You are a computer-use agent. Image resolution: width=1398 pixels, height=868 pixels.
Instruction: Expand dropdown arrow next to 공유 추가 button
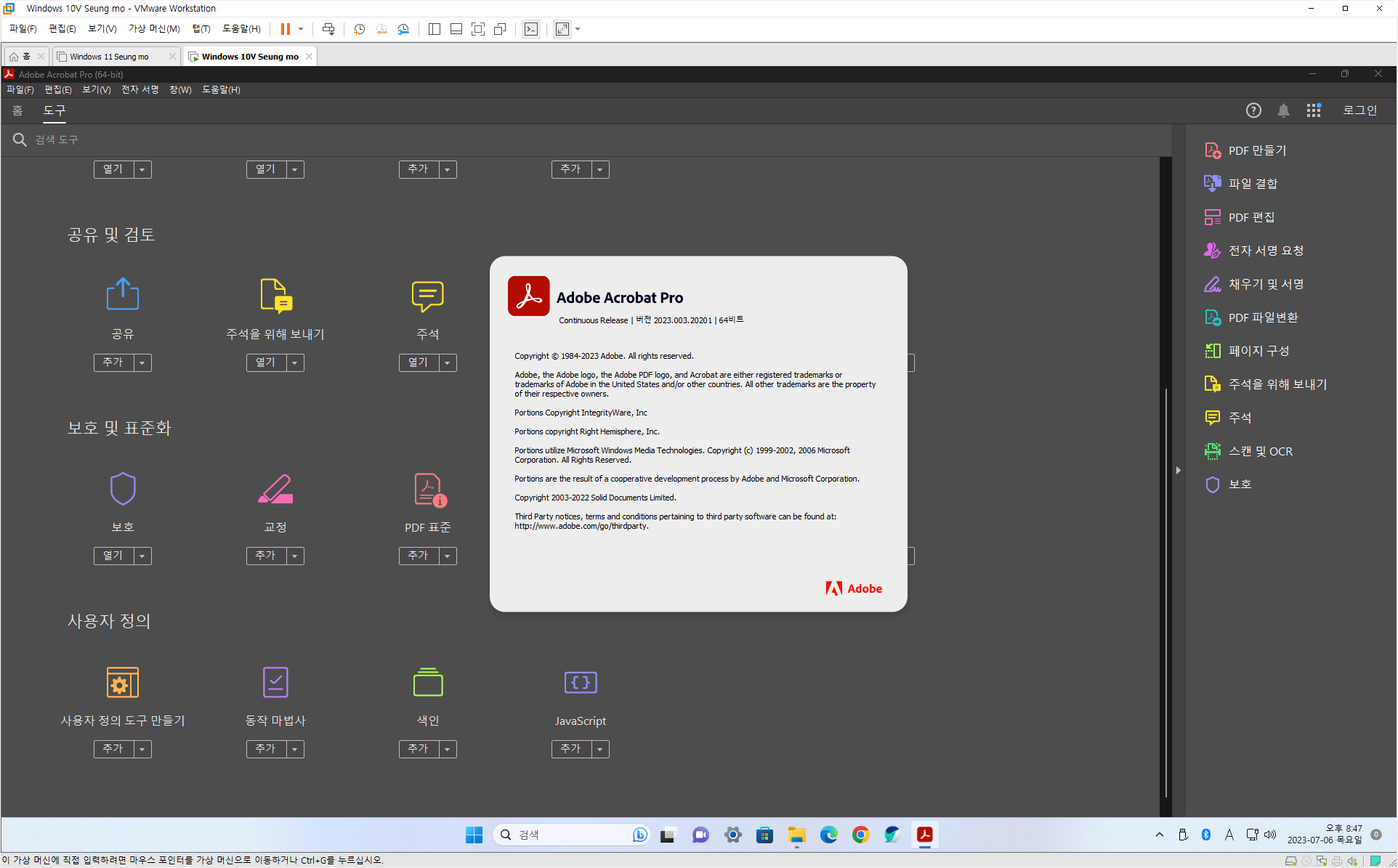tap(142, 362)
